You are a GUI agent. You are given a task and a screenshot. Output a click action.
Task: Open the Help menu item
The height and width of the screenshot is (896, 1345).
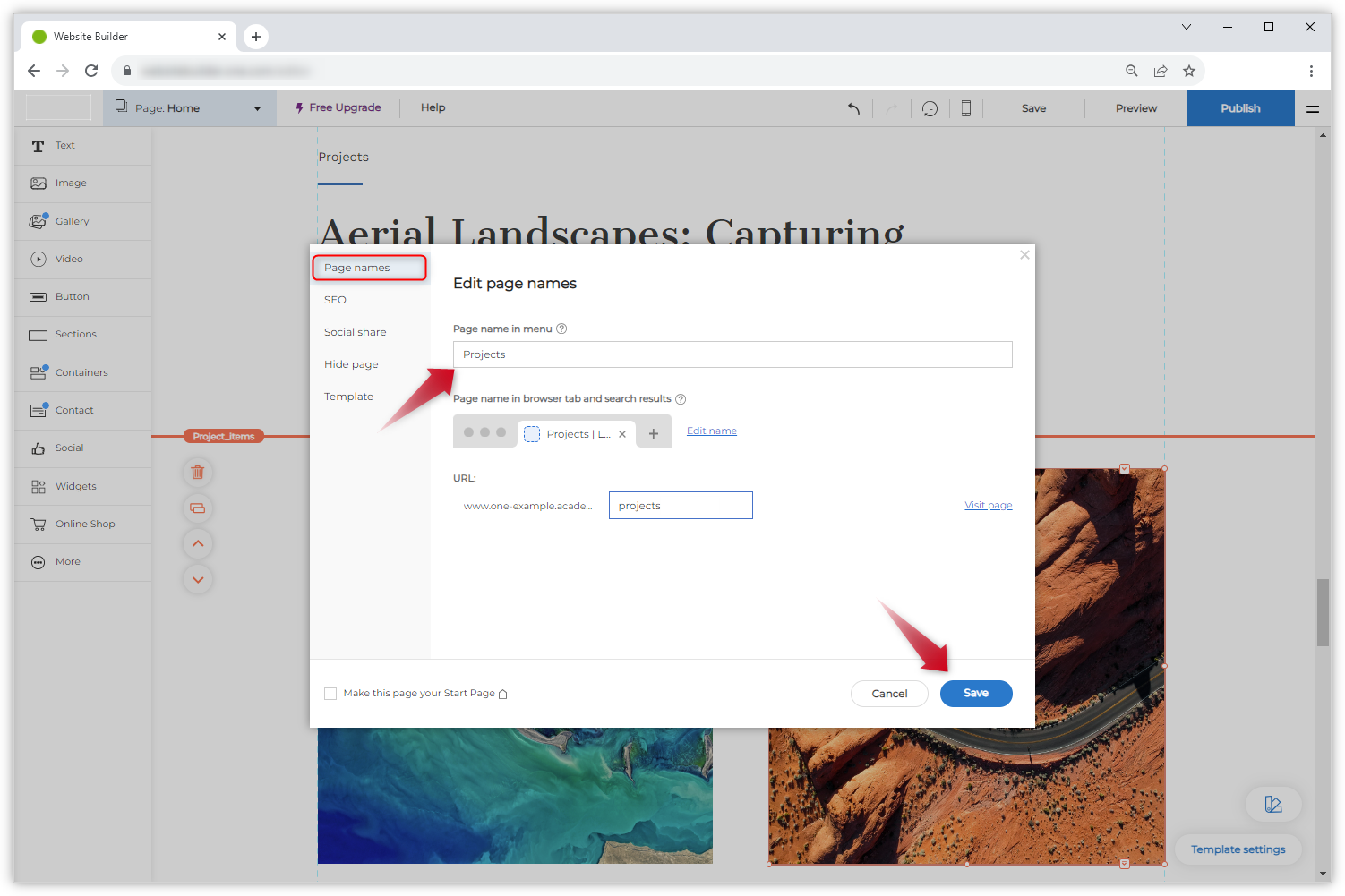(x=433, y=107)
